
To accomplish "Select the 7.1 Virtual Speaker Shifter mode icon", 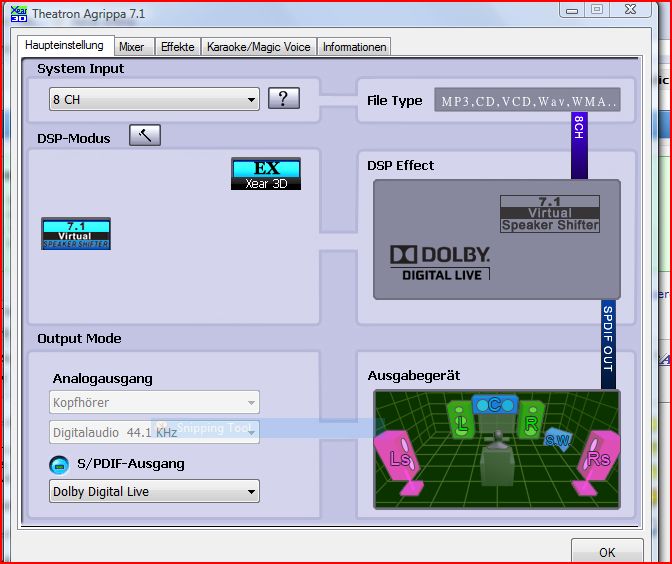I will click(76, 234).
